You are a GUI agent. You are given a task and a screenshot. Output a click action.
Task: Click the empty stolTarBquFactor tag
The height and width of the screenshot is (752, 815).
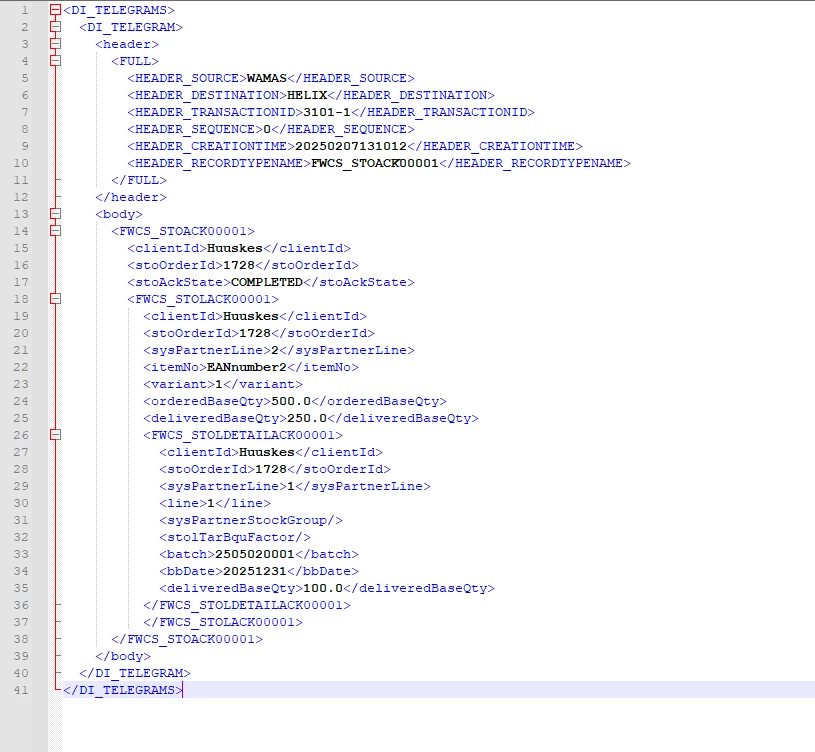pyautogui.click(x=235, y=537)
